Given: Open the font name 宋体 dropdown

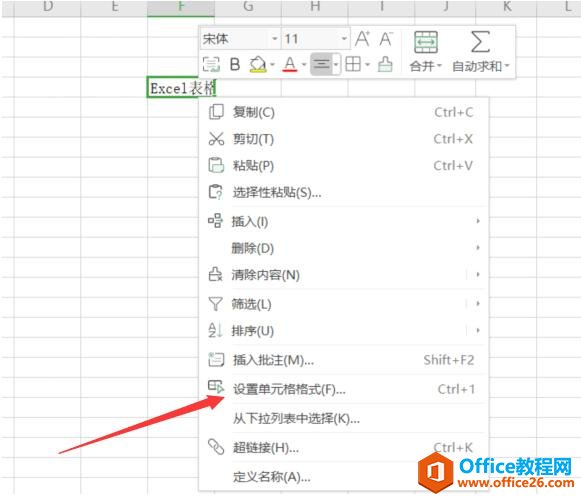Looking at the screenshot, I should tap(275, 39).
